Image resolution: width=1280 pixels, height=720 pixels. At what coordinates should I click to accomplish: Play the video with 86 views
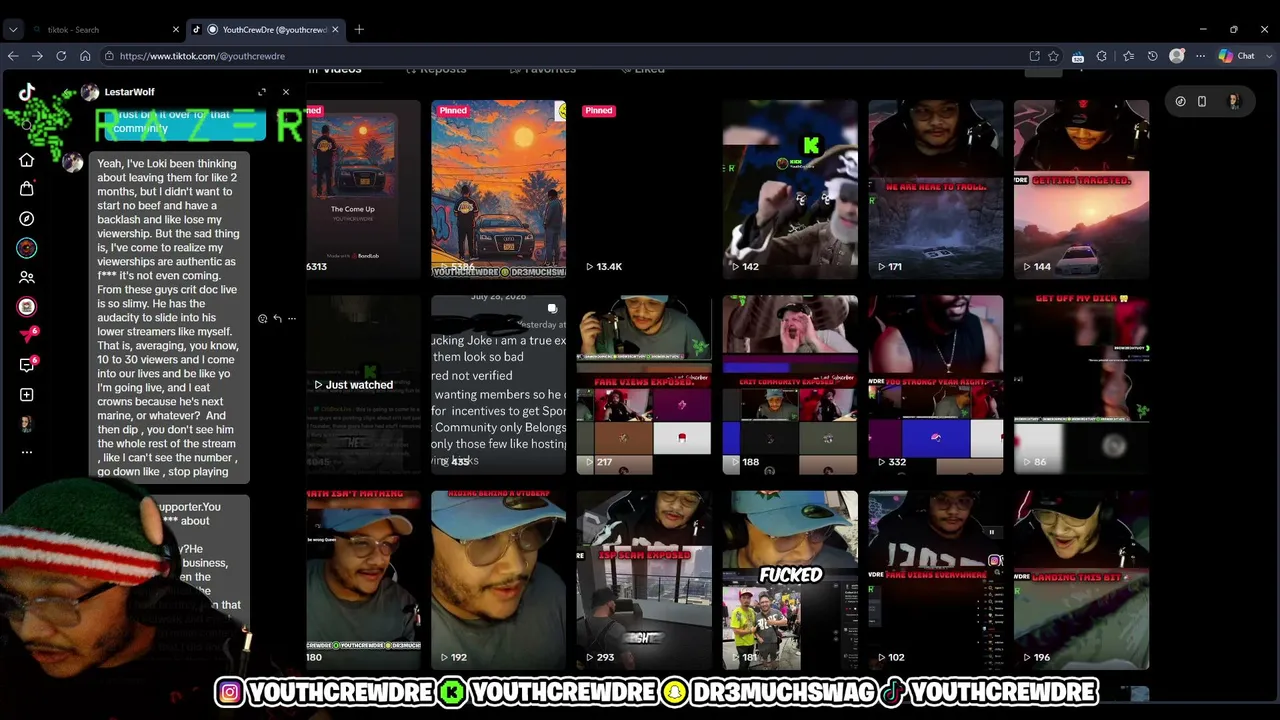pyautogui.click(x=1081, y=384)
